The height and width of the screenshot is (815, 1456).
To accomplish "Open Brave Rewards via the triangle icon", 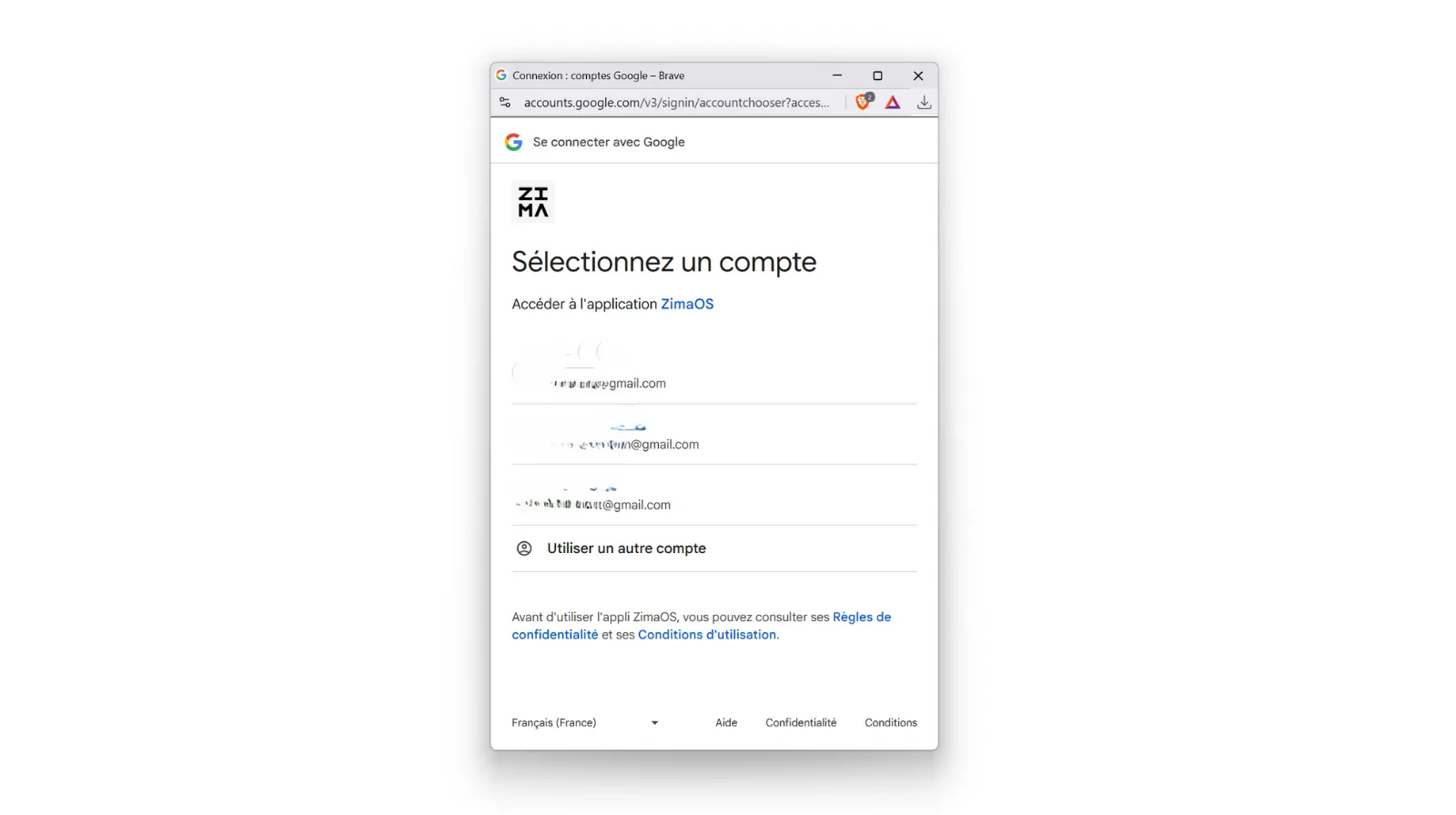I will coord(893,102).
